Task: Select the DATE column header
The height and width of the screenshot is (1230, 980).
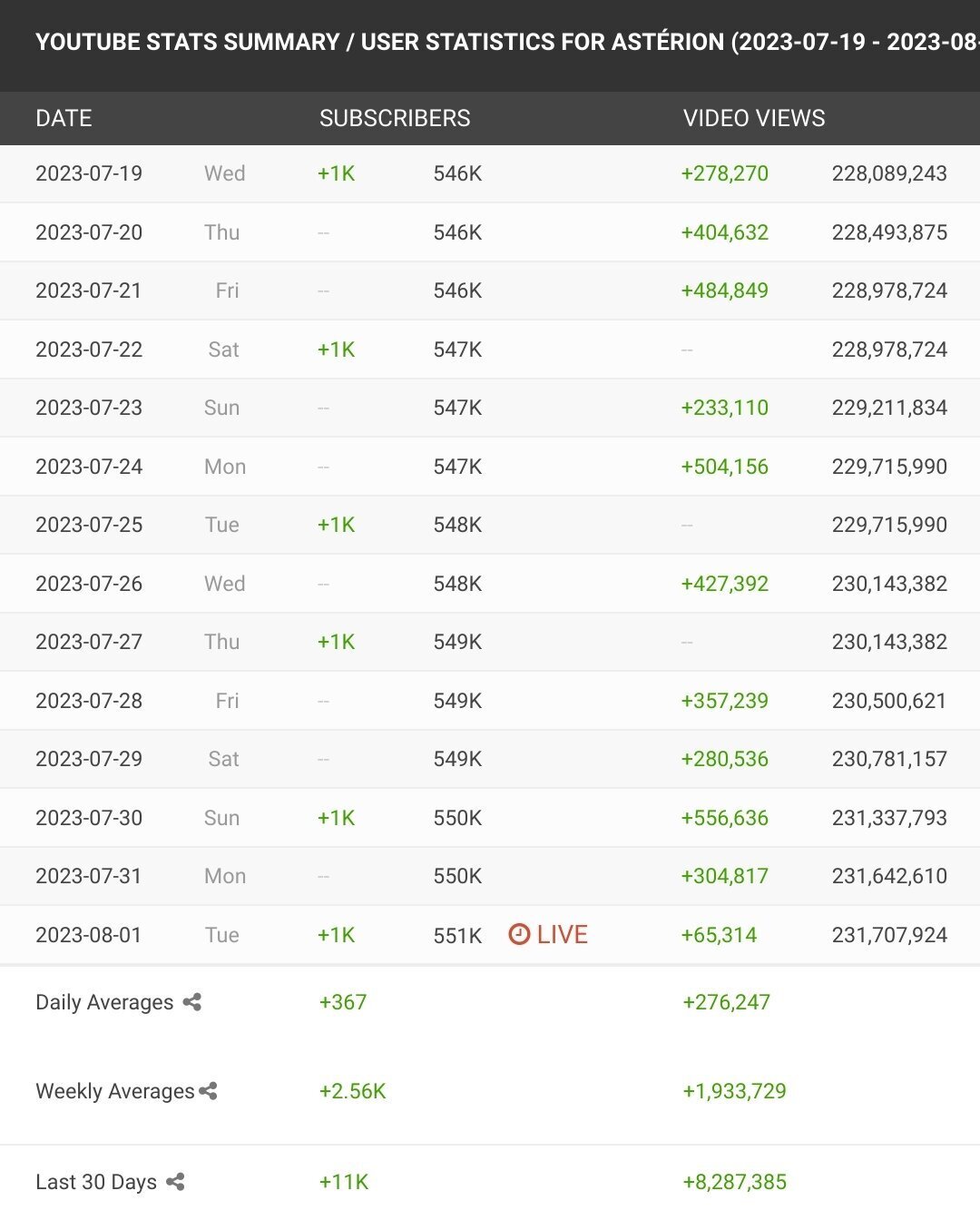Action: pos(64,118)
